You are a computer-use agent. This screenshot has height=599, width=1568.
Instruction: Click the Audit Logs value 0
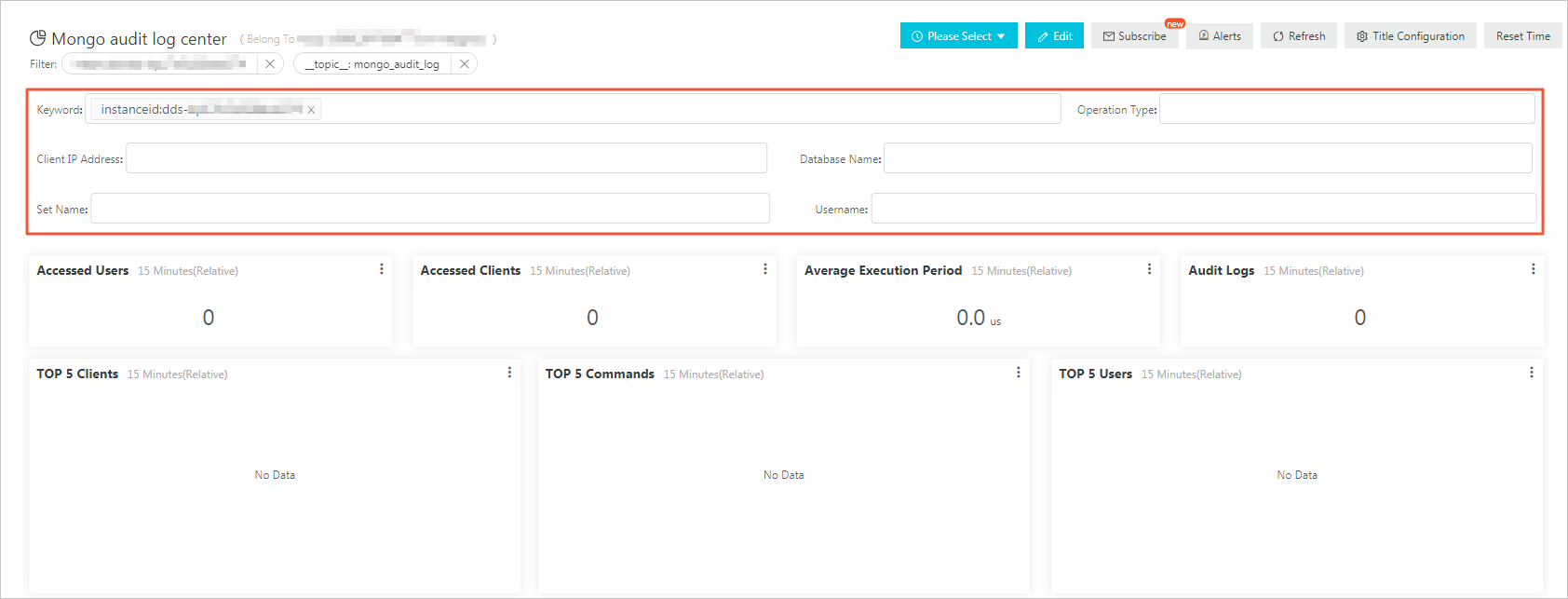click(x=1360, y=318)
